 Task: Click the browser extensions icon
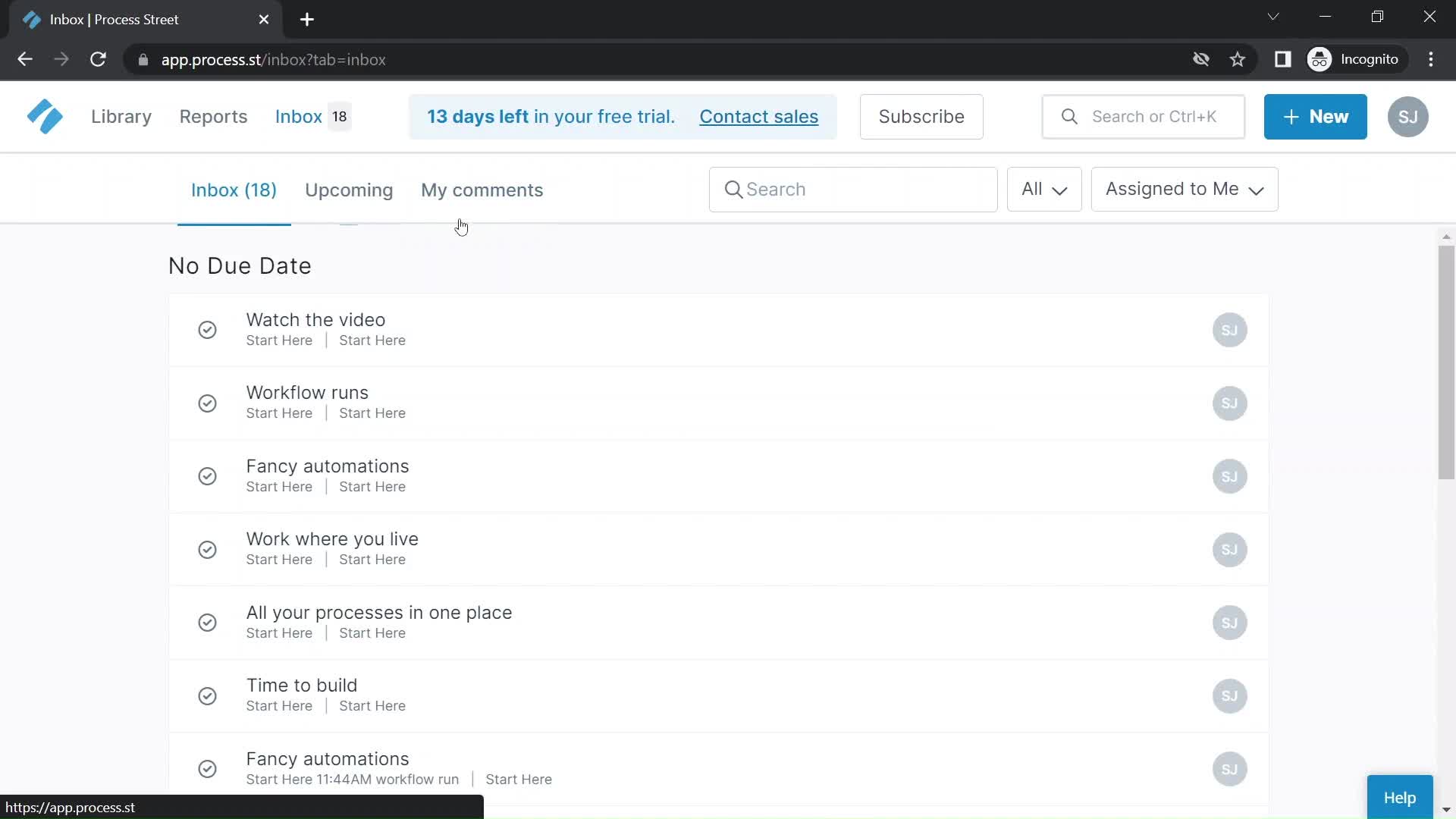click(1284, 59)
